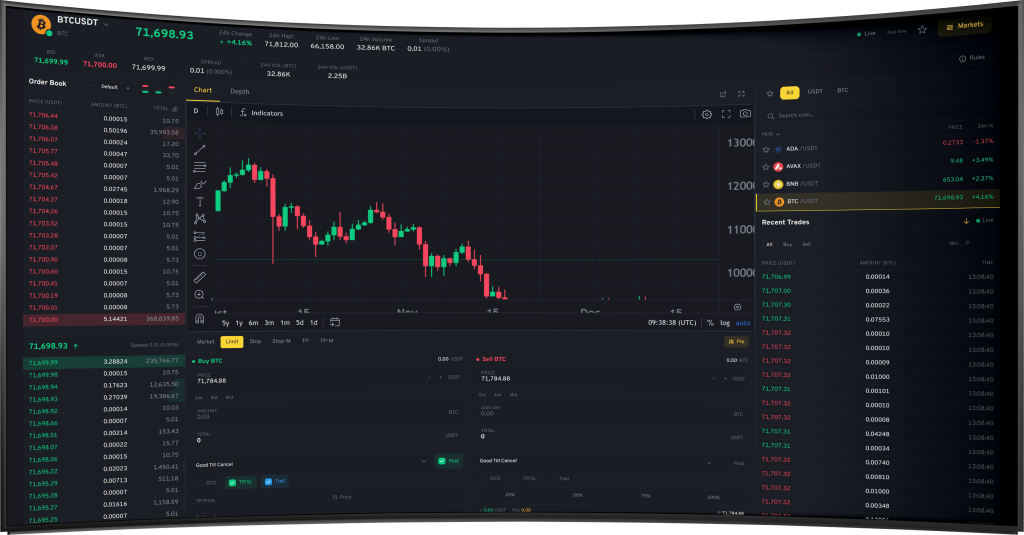Open chart settings gear icon
This screenshot has height=535, width=1024.
pyautogui.click(x=707, y=114)
